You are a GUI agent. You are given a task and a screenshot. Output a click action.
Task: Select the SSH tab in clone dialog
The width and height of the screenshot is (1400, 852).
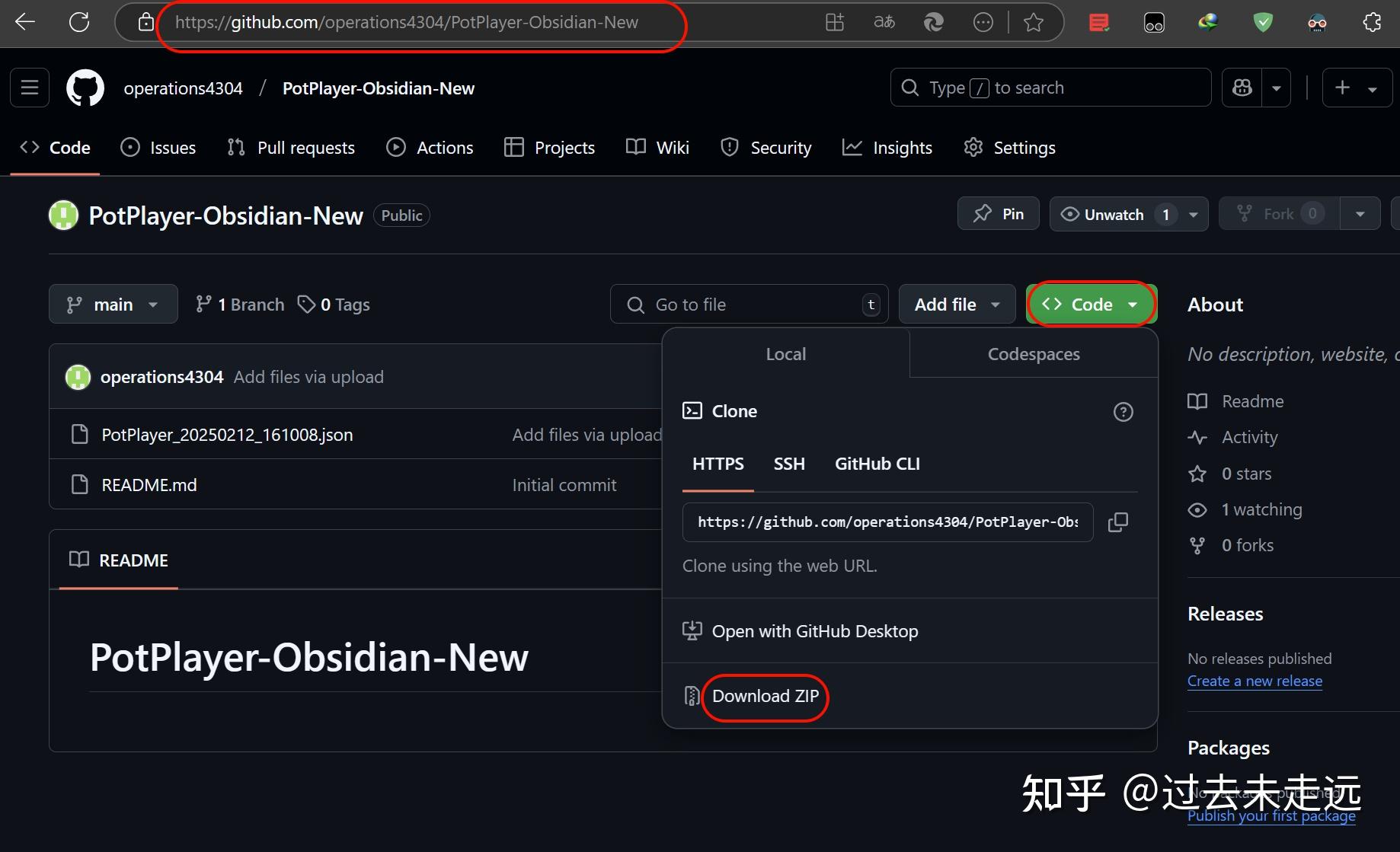pos(789,464)
